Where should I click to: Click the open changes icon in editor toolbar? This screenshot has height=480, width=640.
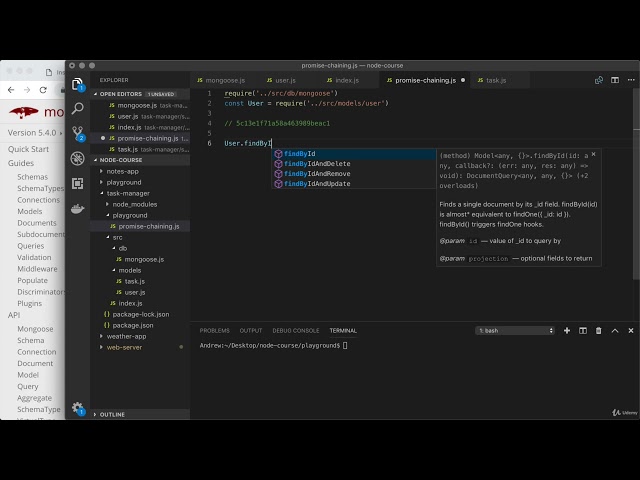(599, 80)
